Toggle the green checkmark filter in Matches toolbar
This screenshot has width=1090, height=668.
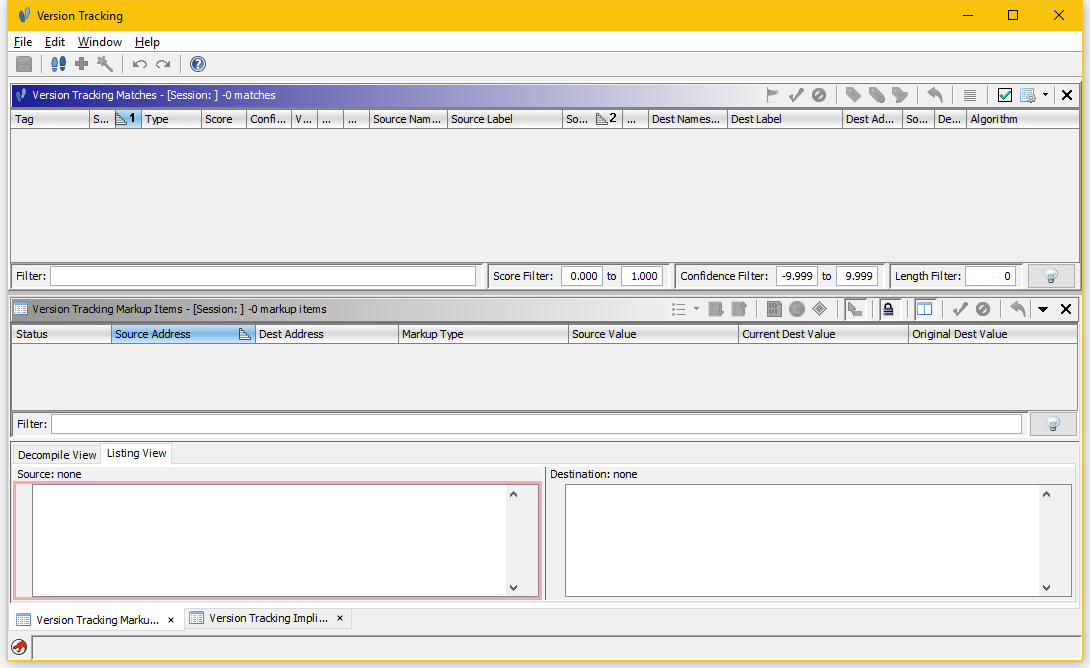tap(1005, 95)
